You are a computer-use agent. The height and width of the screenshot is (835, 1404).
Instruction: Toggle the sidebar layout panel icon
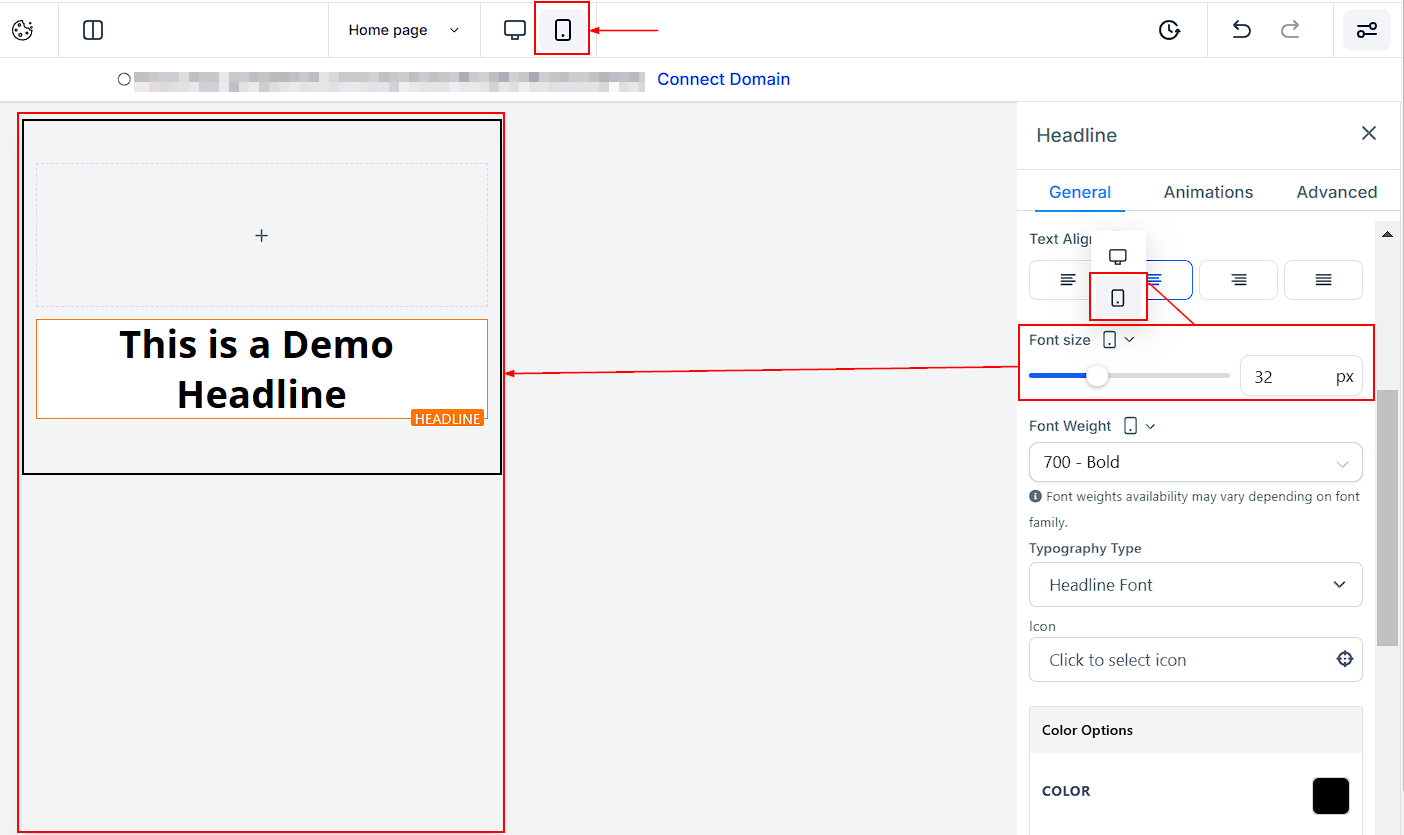coord(93,30)
